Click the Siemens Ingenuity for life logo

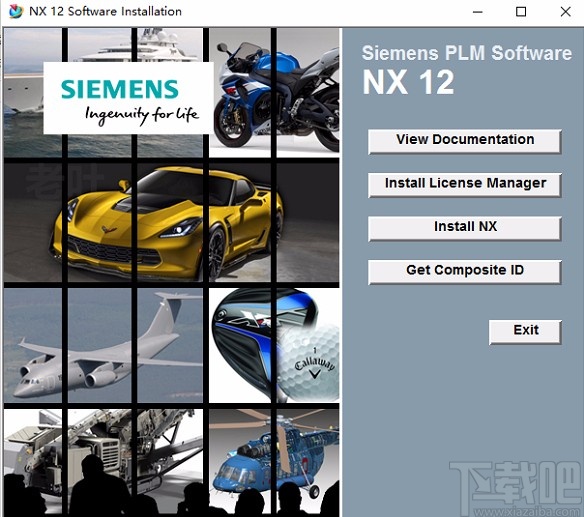coord(128,98)
